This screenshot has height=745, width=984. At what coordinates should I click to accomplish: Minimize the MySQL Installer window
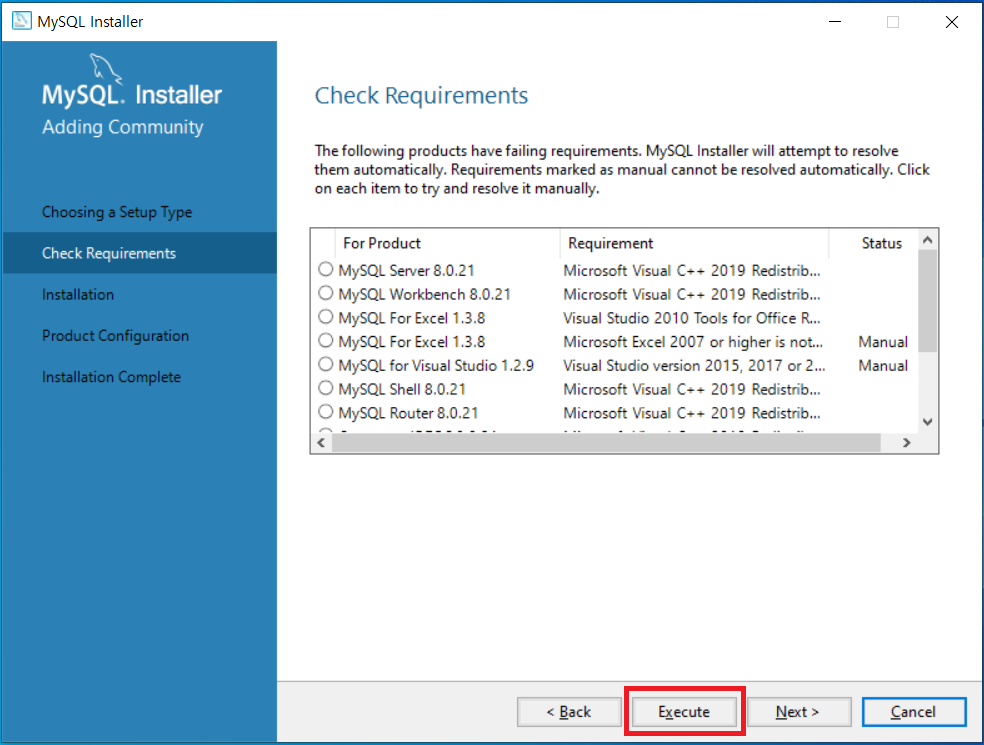click(x=835, y=22)
